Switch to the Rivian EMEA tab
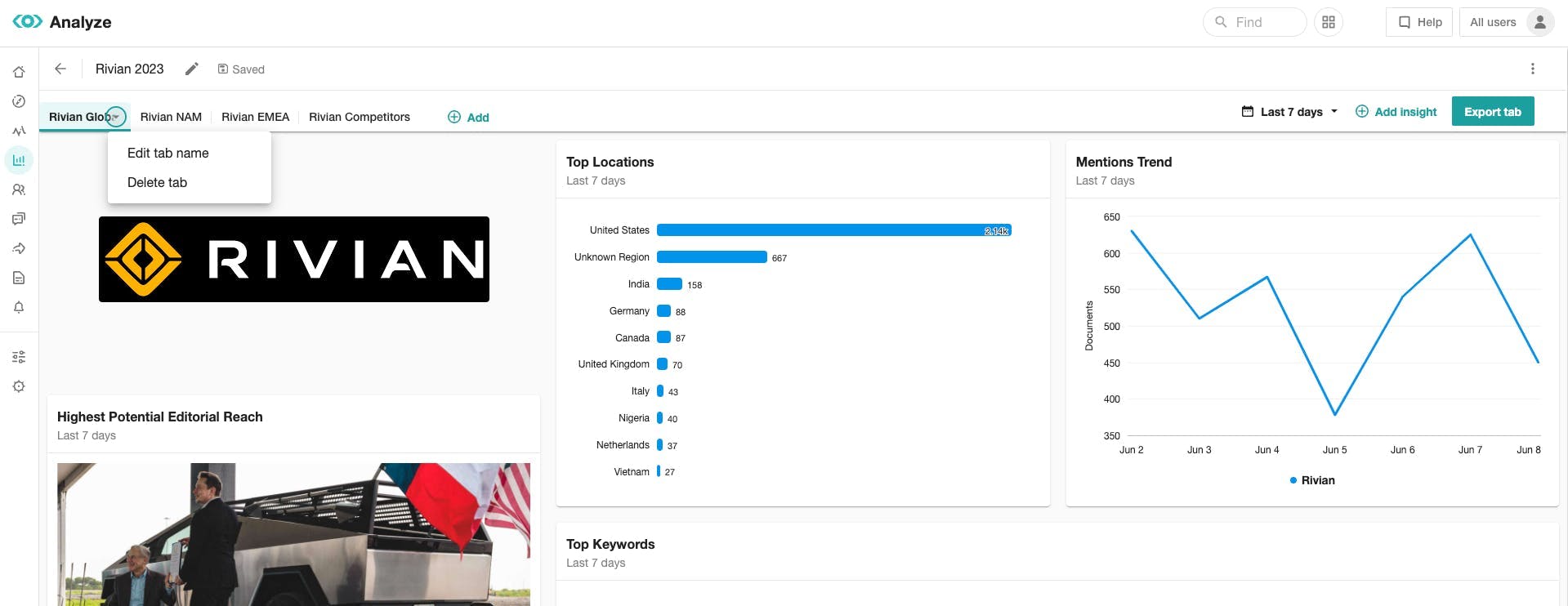This screenshot has width=1568, height=606. 256,117
